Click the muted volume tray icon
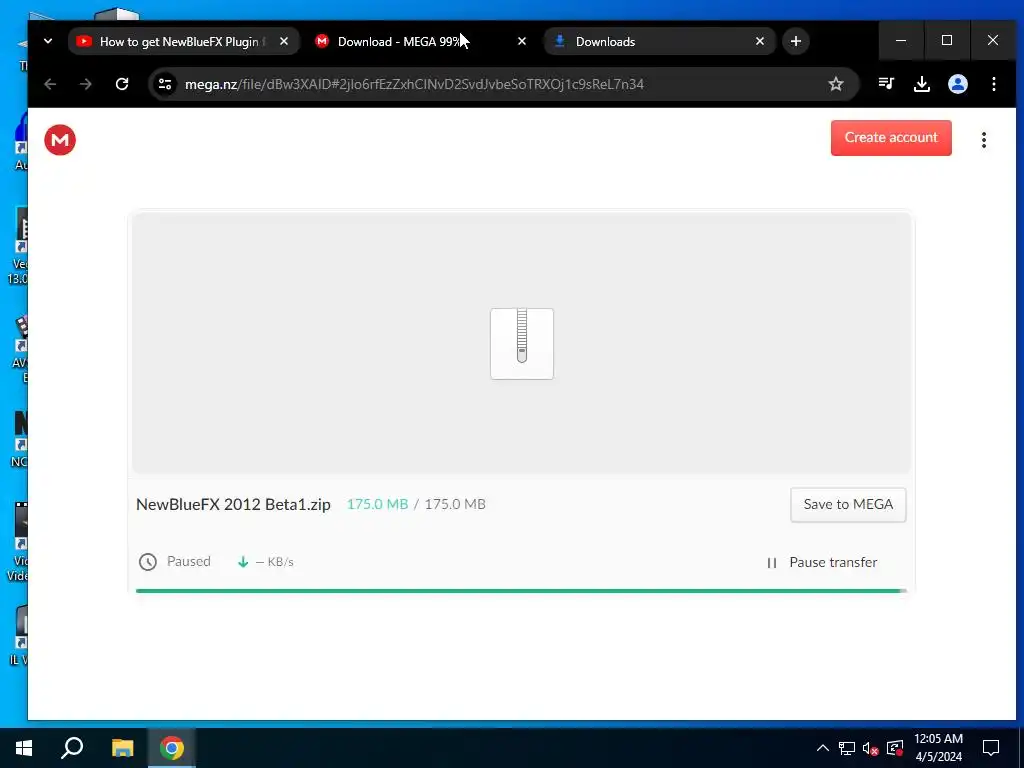 (870, 748)
